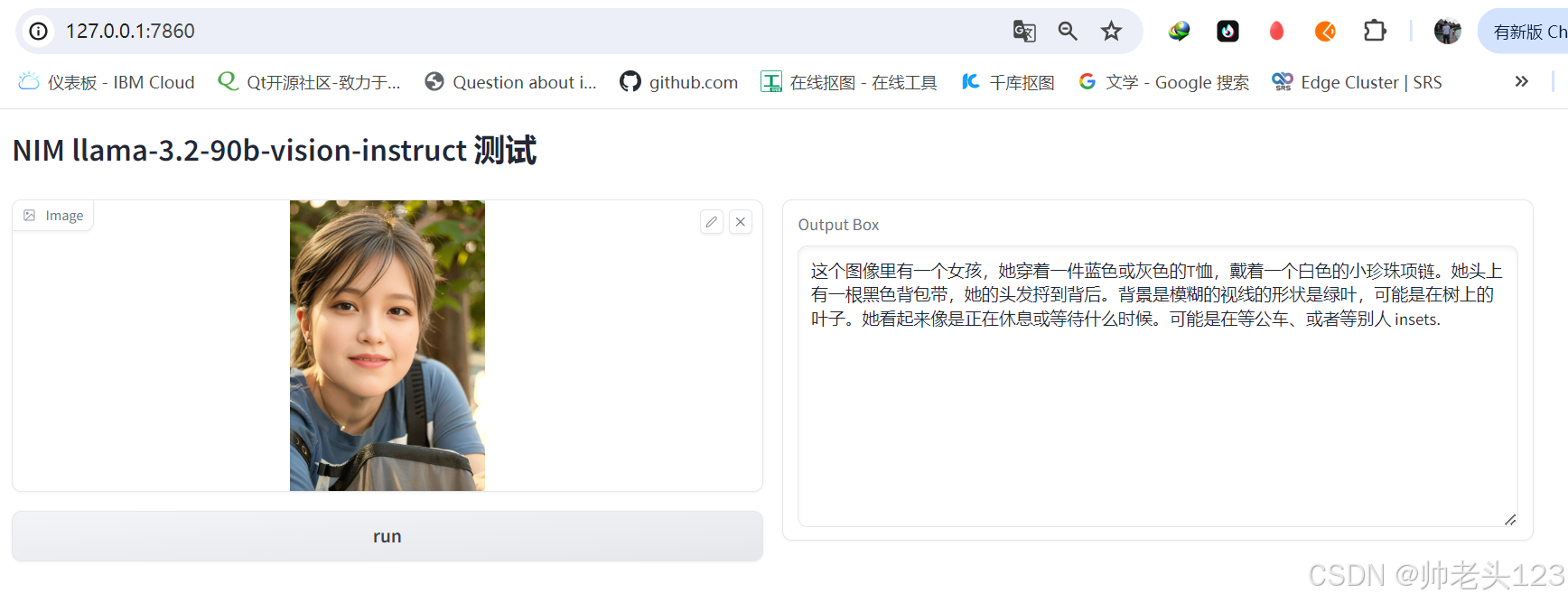Open the IBM Cloud dashboard bookmark

pos(107,82)
